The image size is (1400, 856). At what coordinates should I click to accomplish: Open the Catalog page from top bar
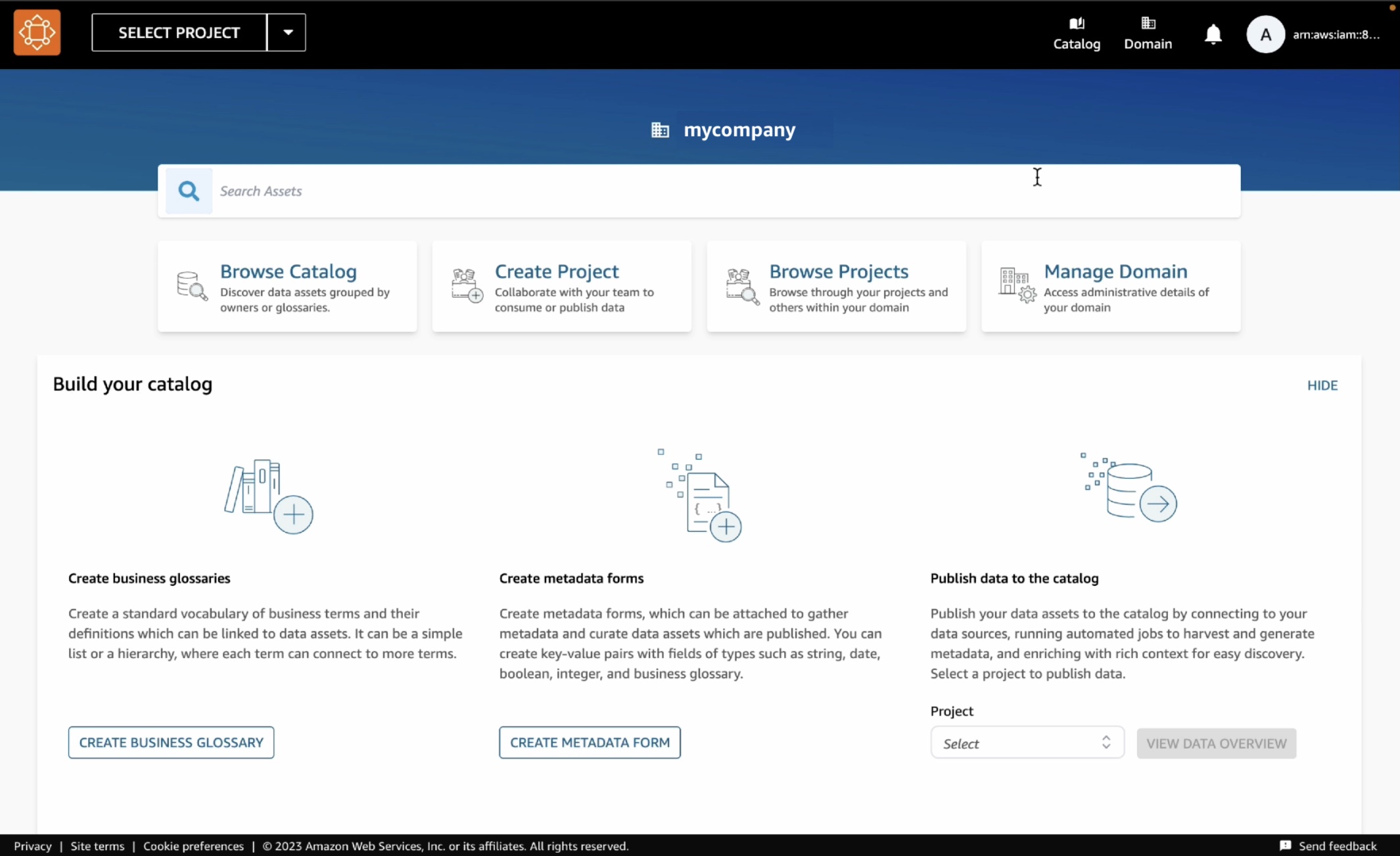point(1077,34)
